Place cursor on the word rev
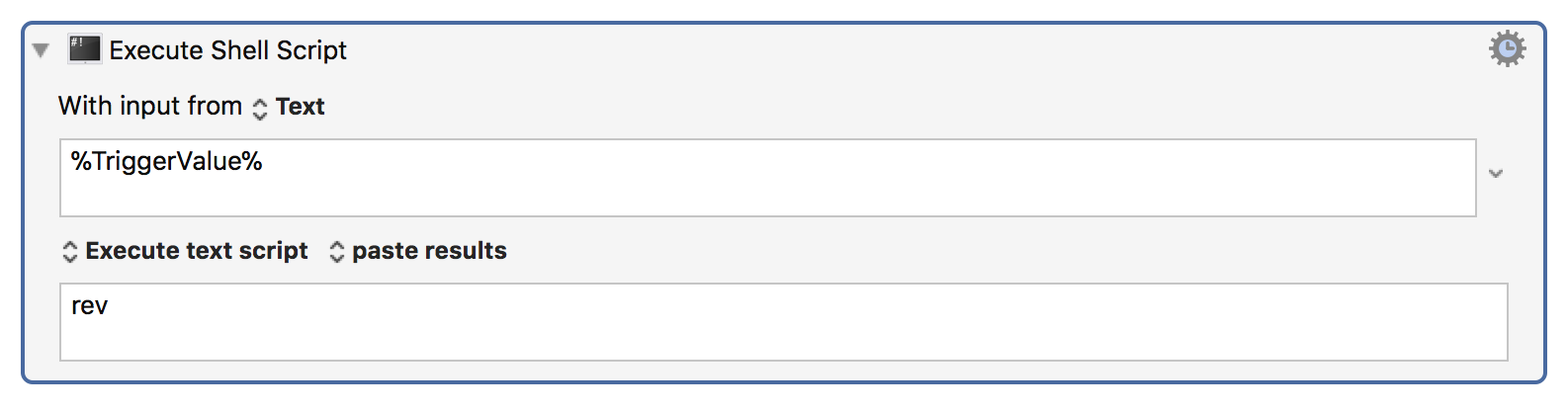 click(89, 306)
